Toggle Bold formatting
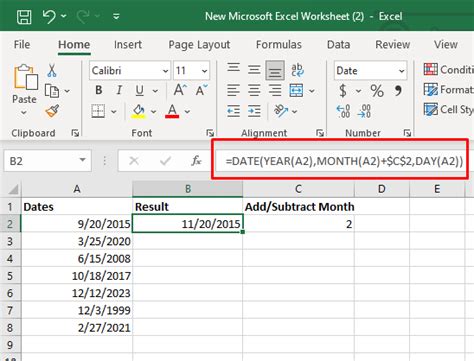The height and width of the screenshot is (361, 474). point(99,90)
